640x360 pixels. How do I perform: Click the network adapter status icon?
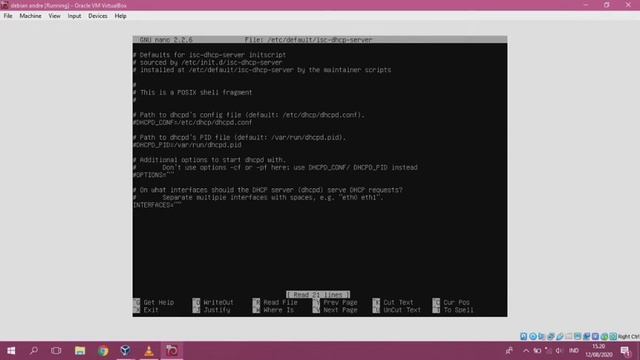tap(551, 336)
